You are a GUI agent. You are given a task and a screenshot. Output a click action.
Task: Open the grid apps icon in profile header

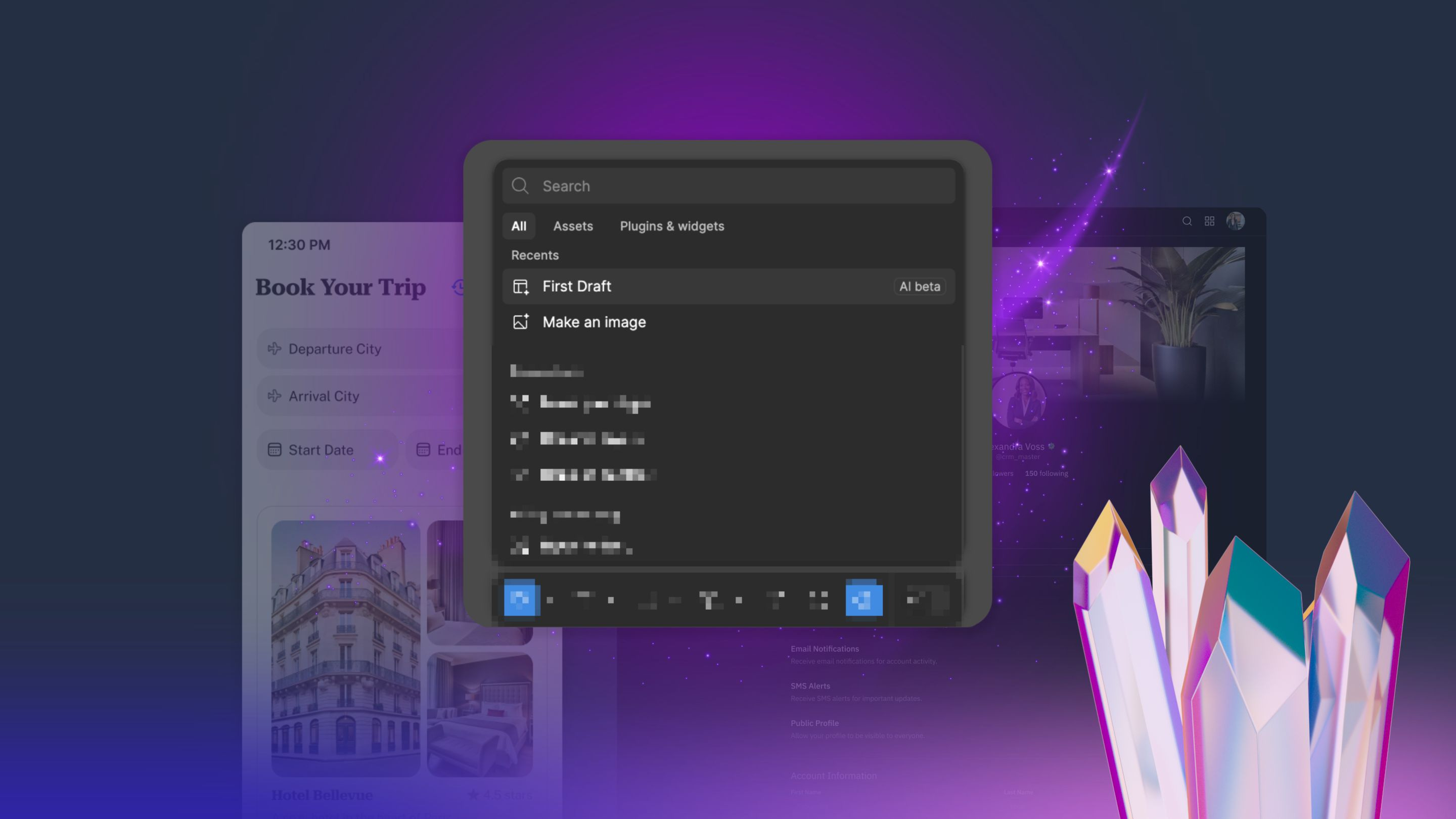tap(1209, 221)
